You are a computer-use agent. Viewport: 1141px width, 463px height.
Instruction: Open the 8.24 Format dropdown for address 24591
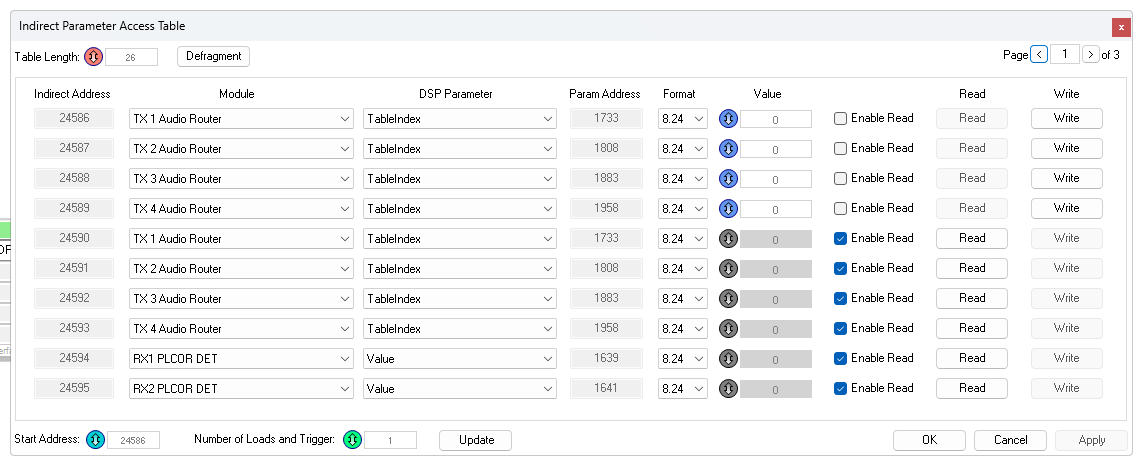[683, 269]
